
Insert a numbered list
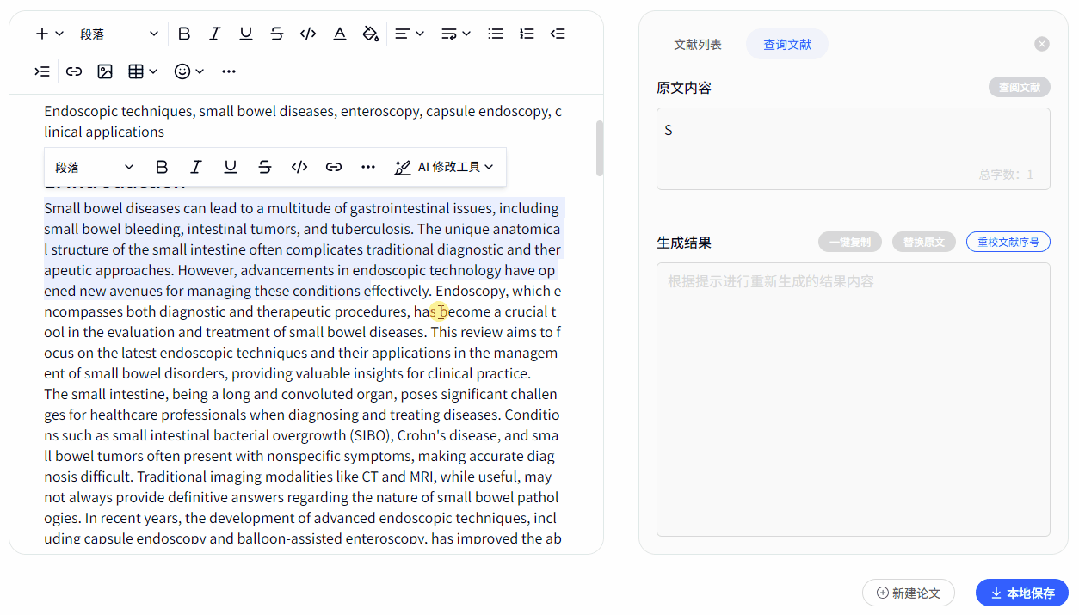click(x=526, y=34)
